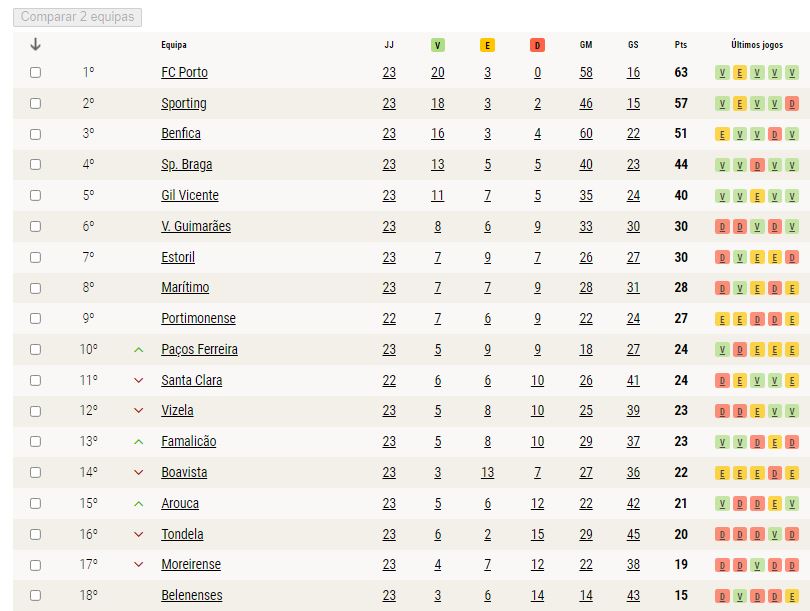Click the JJ games-played column header
The image size is (810, 611).
click(389, 45)
